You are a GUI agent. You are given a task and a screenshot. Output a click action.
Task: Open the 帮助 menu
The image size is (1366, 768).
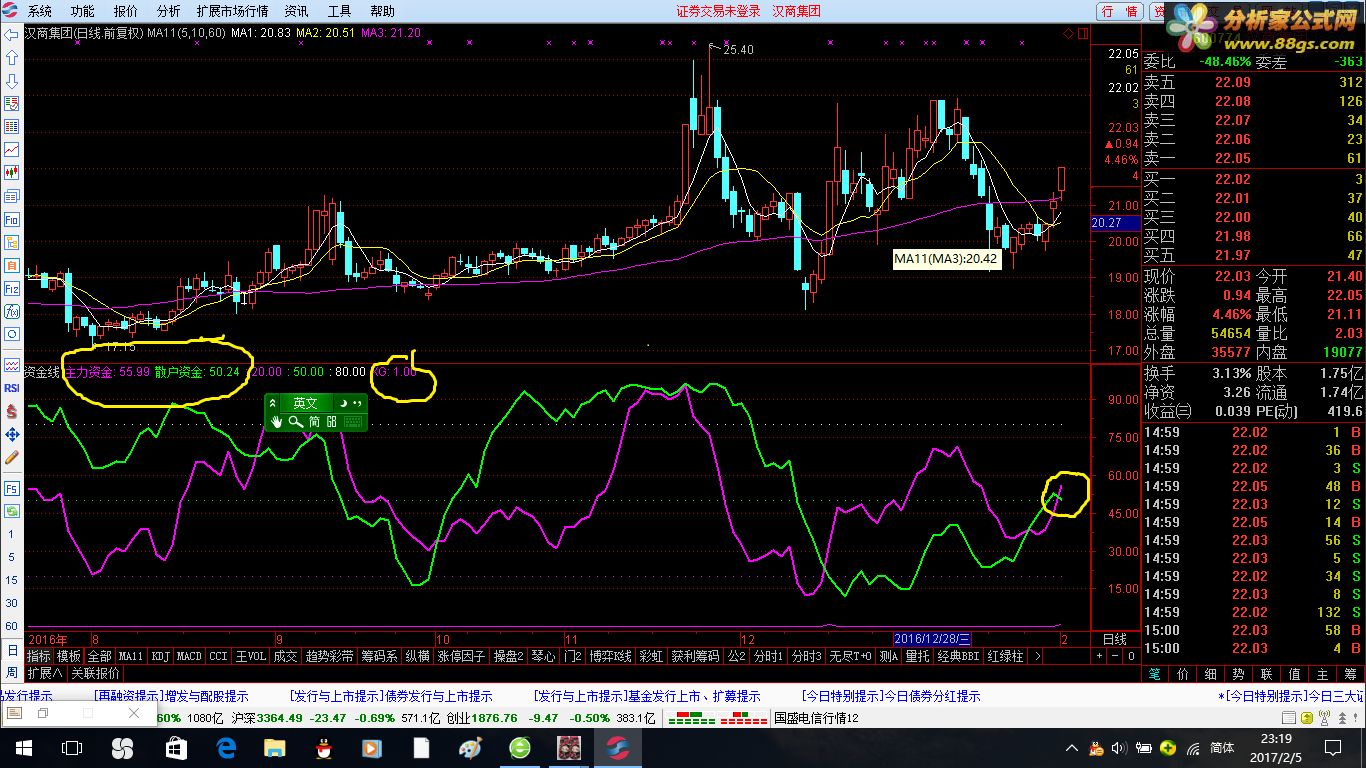(382, 11)
